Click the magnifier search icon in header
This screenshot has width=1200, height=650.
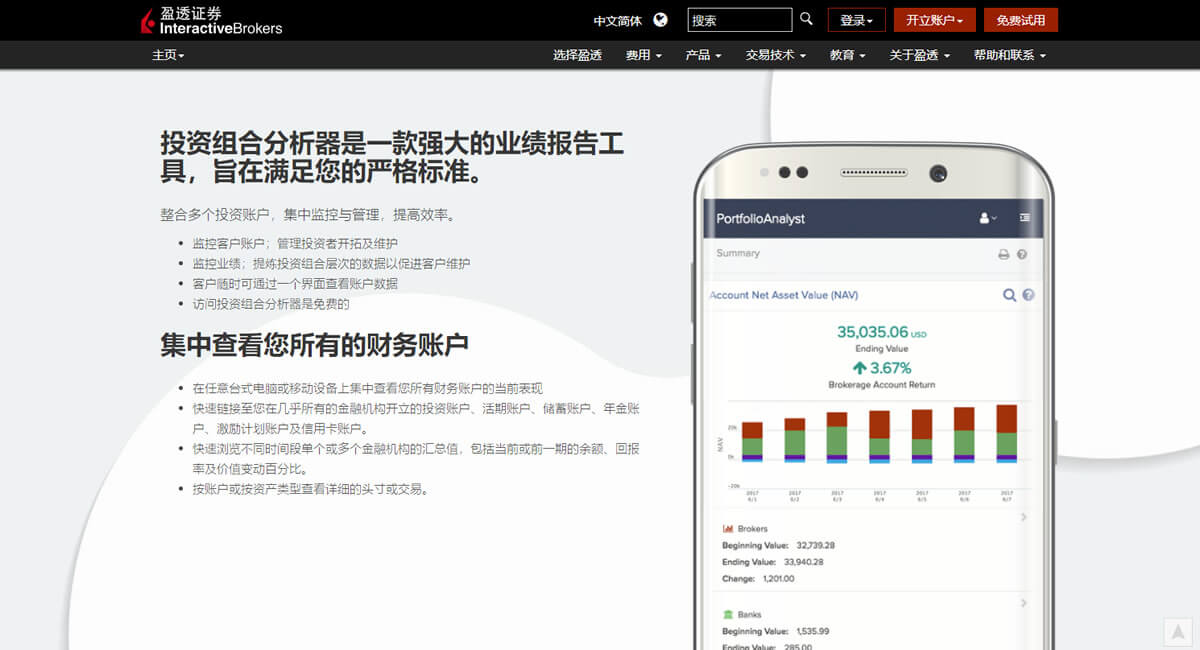point(807,19)
